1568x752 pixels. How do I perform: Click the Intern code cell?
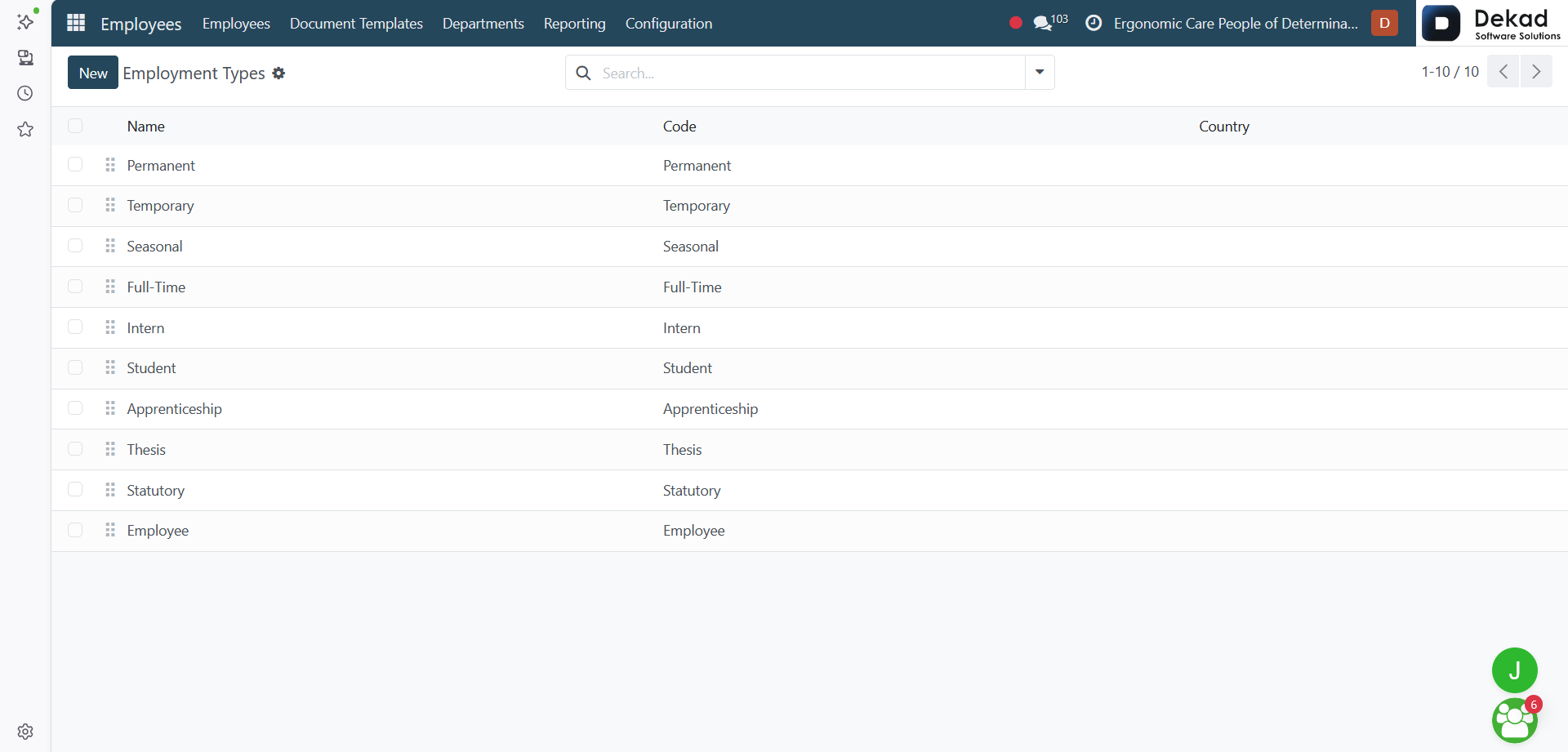tap(682, 328)
